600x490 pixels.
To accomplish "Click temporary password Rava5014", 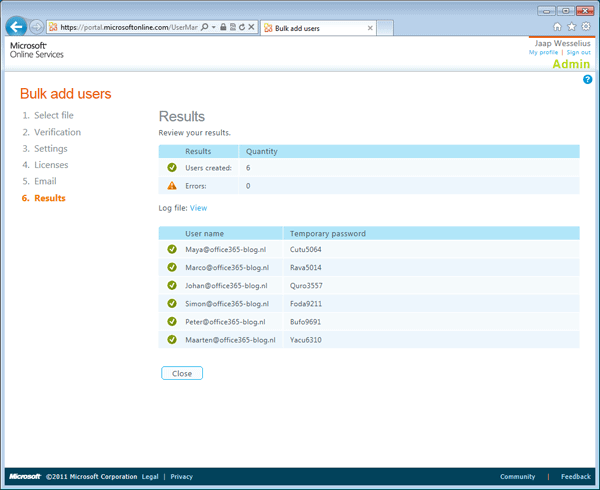I will (305, 268).
